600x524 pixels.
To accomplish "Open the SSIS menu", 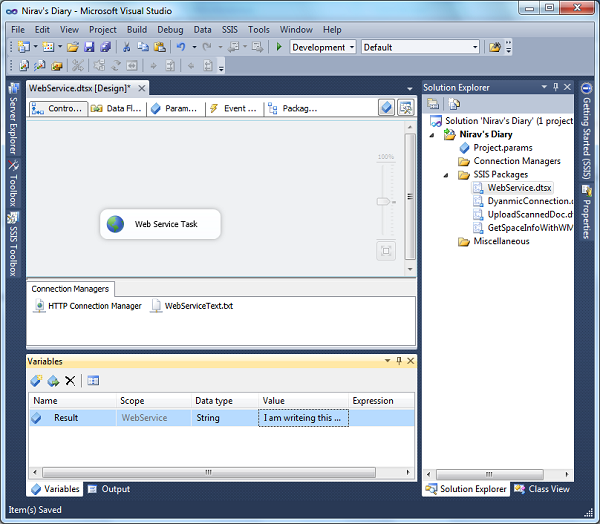I will click(229, 30).
